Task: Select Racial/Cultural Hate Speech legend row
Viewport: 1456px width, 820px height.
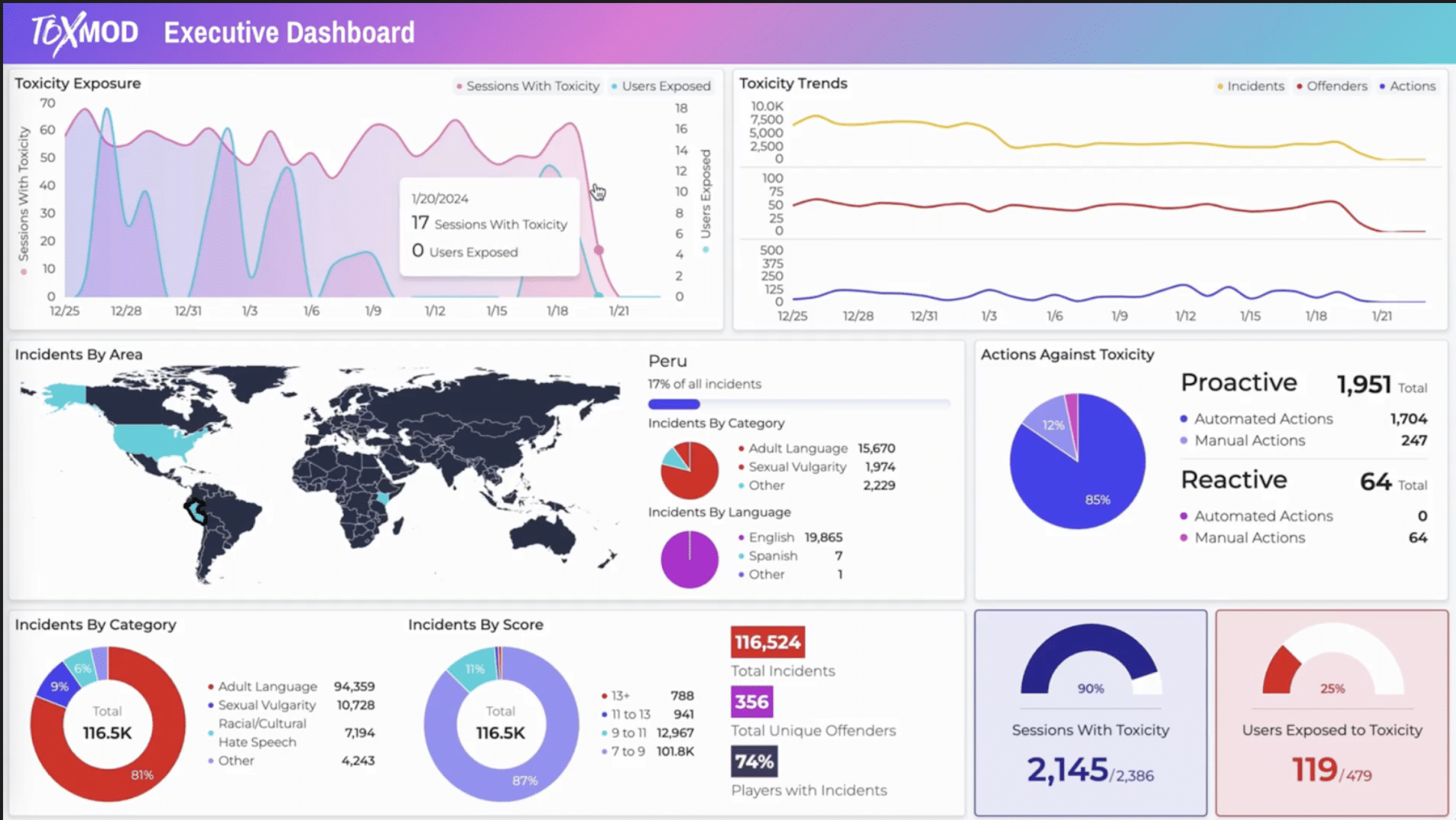Action: [x=291, y=732]
